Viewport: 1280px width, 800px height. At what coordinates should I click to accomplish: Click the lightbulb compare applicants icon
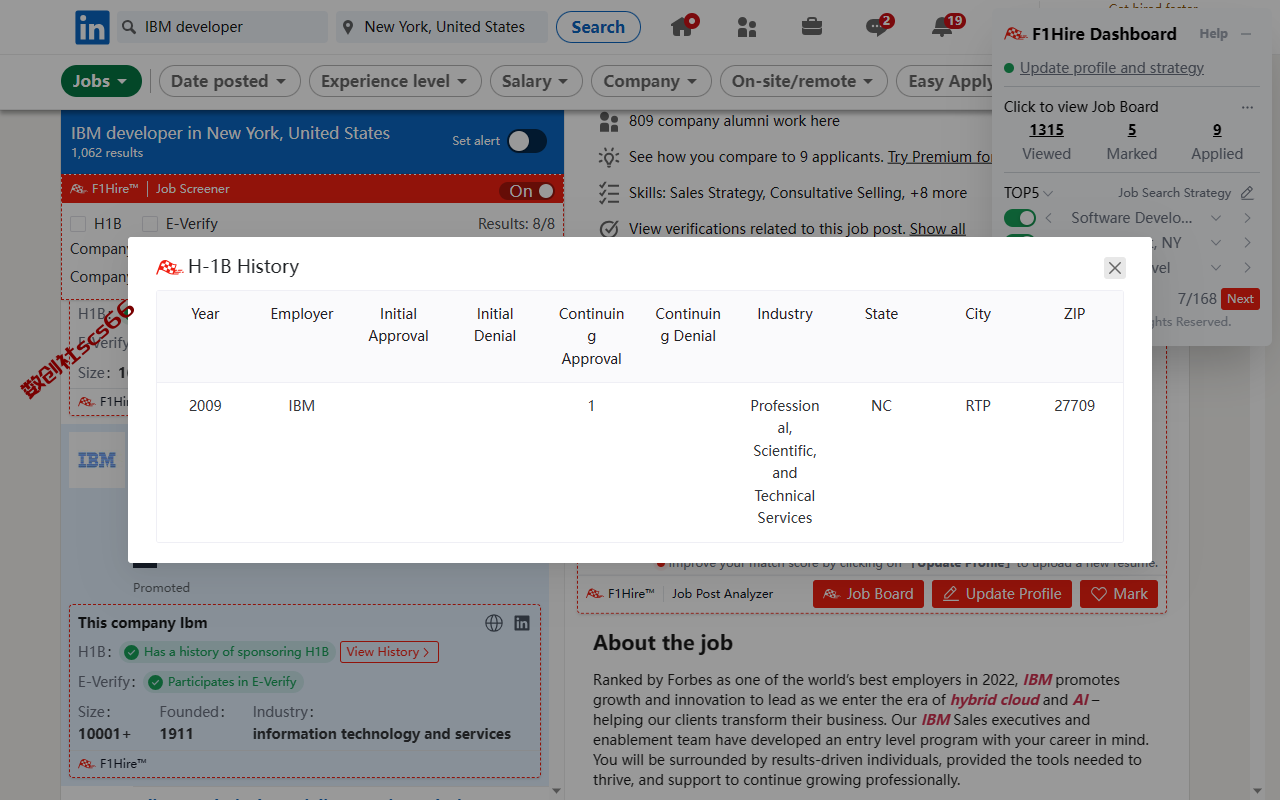609,157
